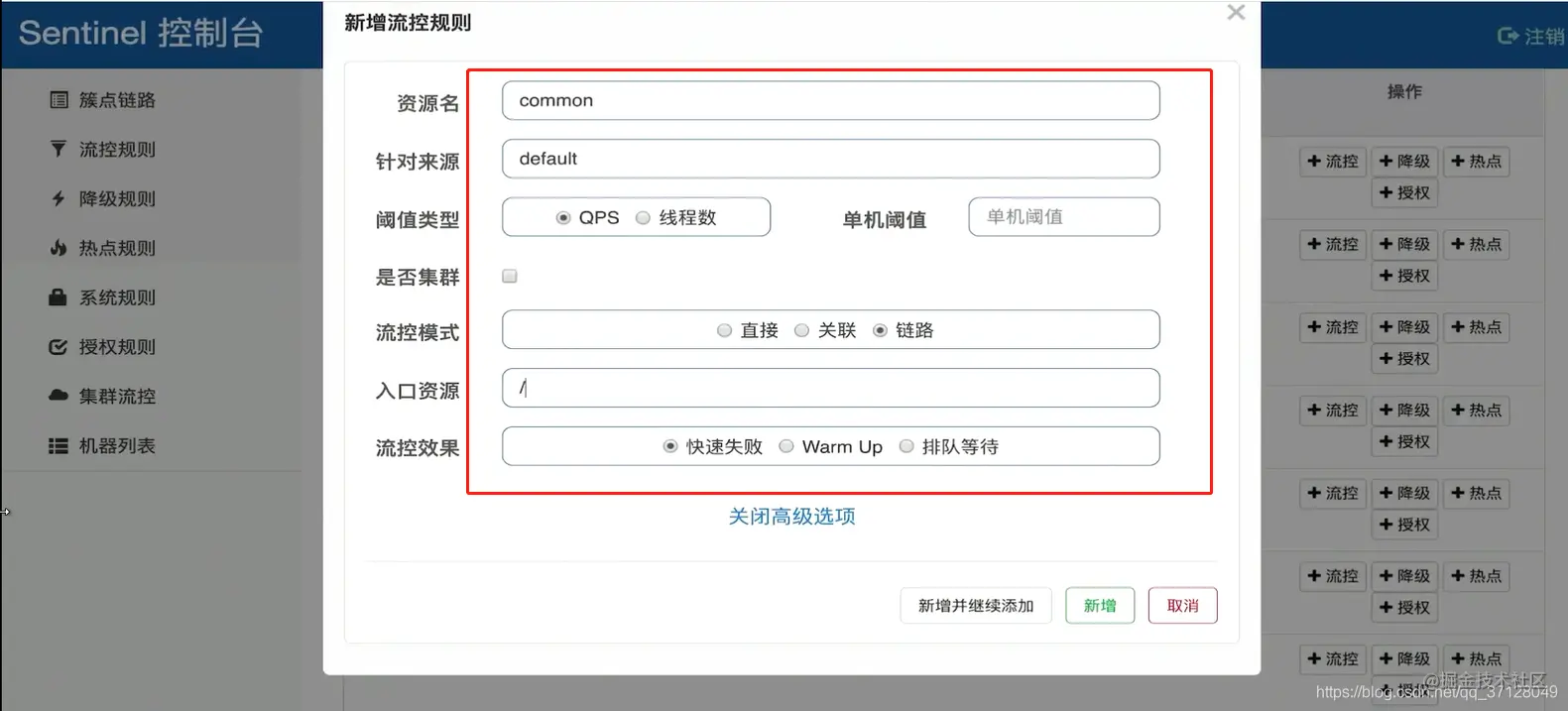1568x711 pixels.
Task: Click the logout icon at top right
Action: click(1508, 37)
